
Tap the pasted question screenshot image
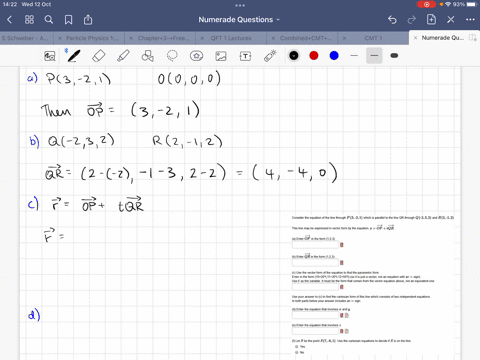click(373, 285)
